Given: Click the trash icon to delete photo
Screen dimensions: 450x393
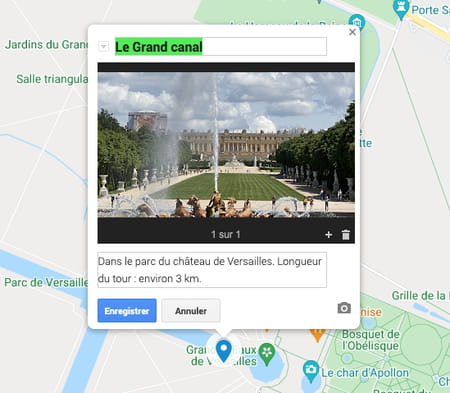Looking at the screenshot, I should (346, 234).
